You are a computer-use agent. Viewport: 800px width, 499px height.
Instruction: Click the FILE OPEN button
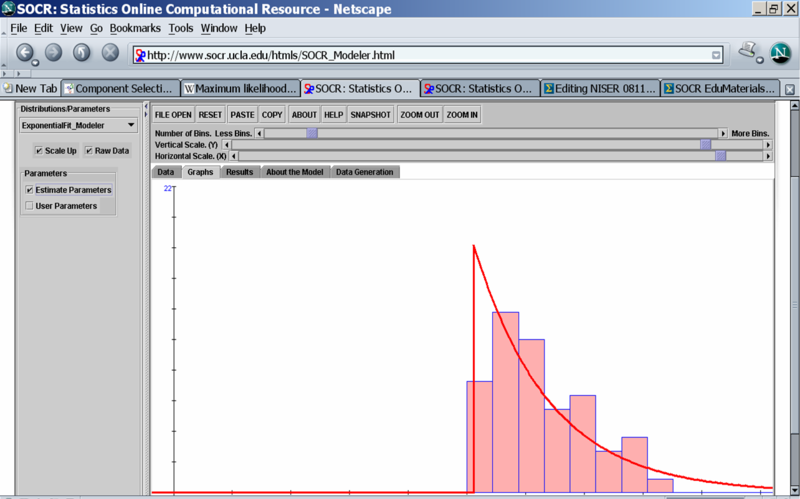[x=173, y=115]
